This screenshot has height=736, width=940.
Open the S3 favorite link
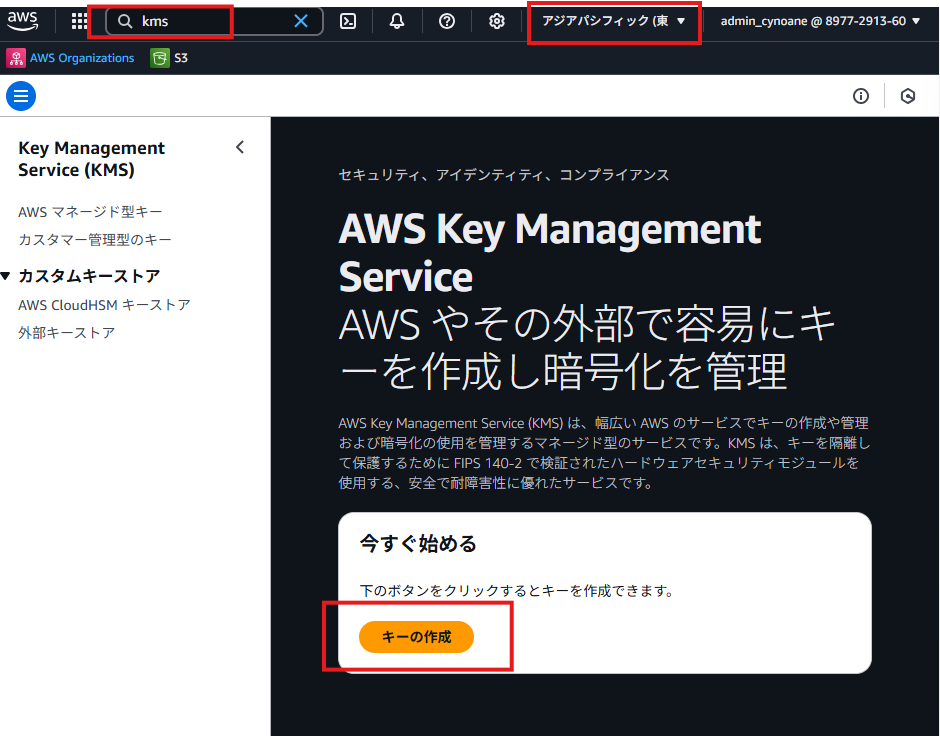[181, 58]
